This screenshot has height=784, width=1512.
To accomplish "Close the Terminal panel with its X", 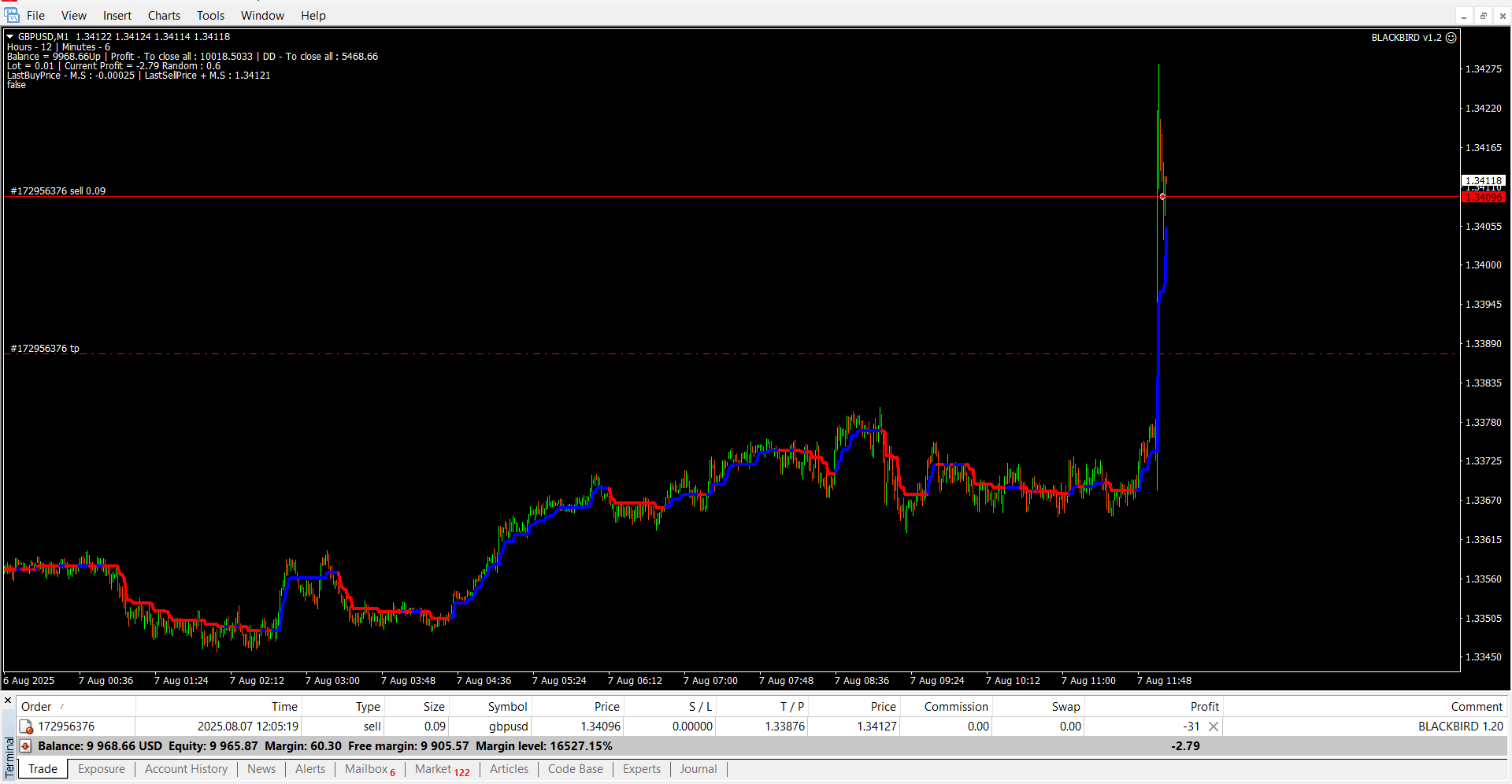I will tap(8, 701).
